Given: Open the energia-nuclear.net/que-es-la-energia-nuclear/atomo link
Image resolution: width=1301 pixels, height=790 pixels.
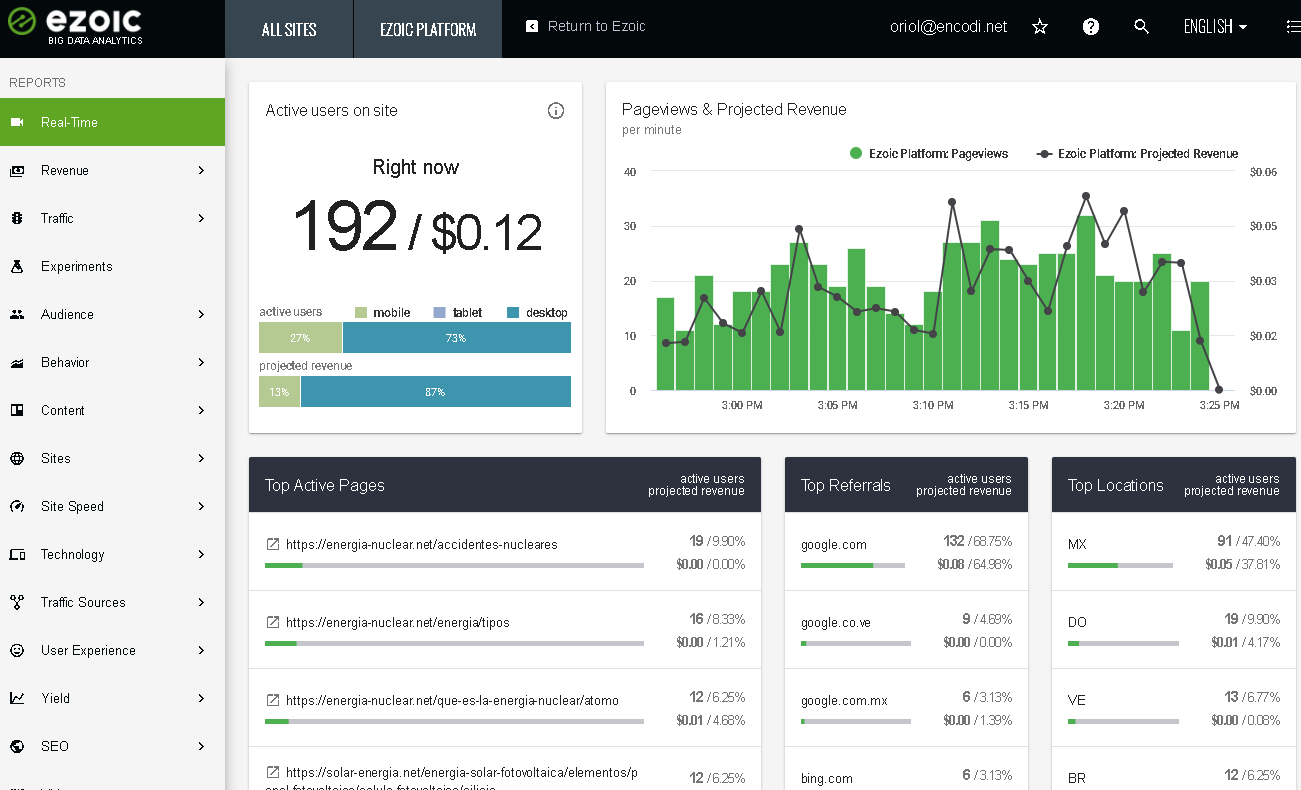Looking at the screenshot, I should tap(452, 700).
